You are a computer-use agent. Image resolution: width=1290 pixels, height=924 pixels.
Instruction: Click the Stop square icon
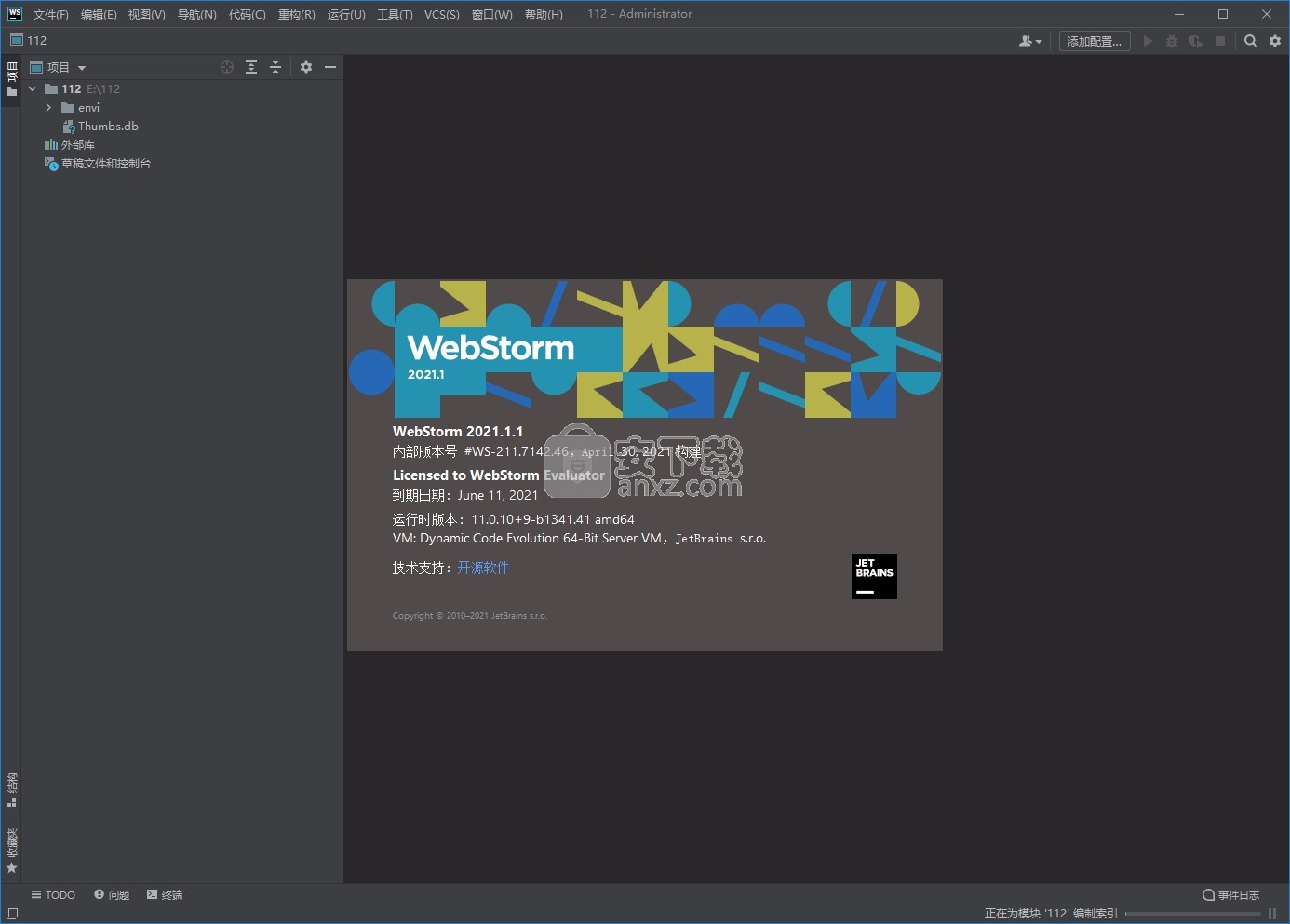pos(1220,41)
